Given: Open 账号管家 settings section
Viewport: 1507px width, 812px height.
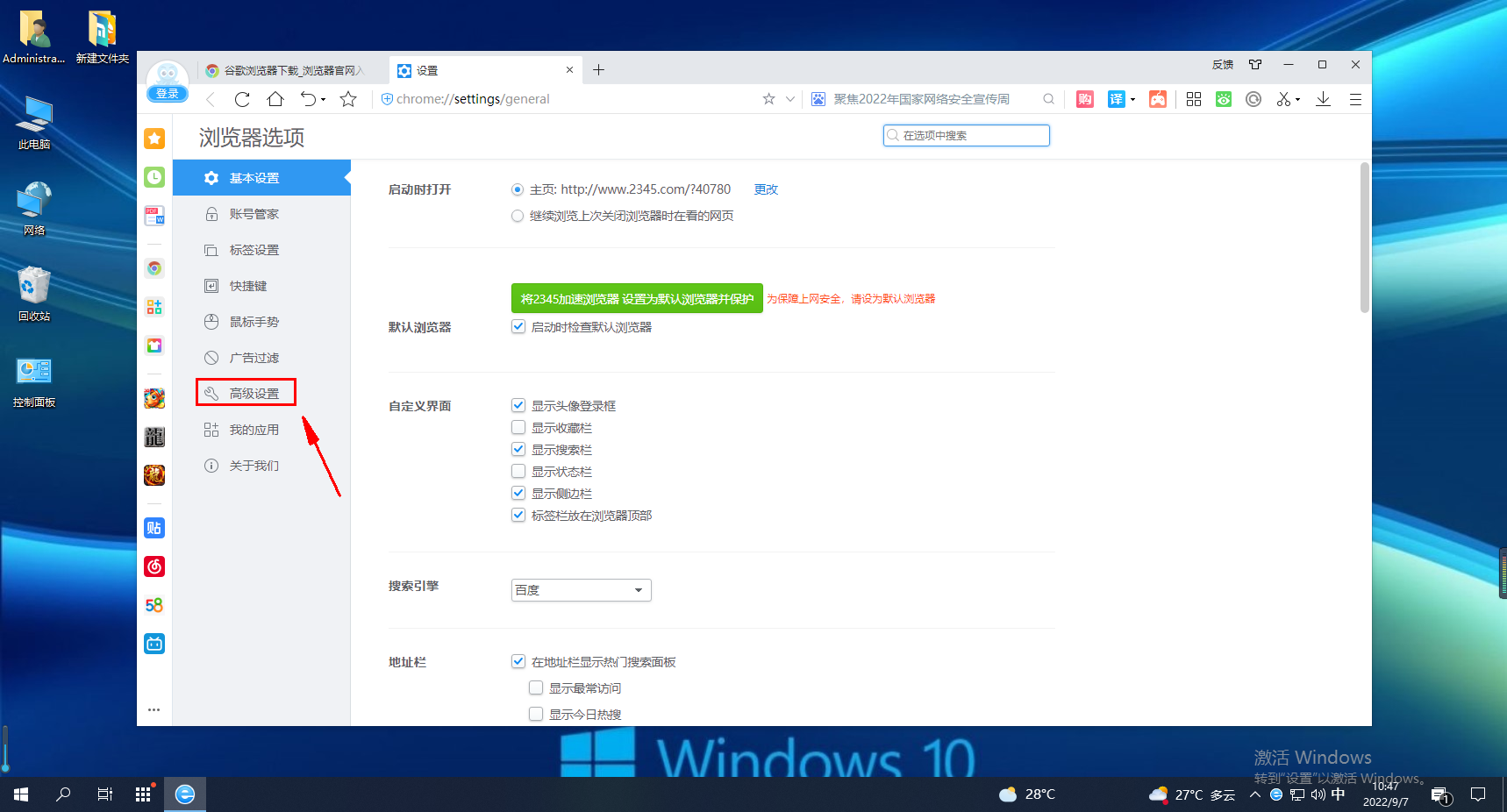Looking at the screenshot, I should point(261,214).
